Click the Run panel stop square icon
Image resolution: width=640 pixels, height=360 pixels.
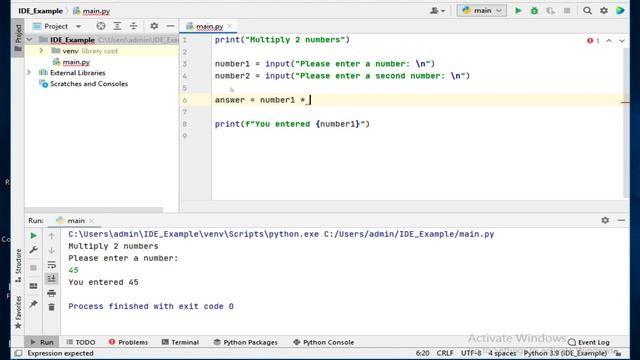[x=33, y=268]
